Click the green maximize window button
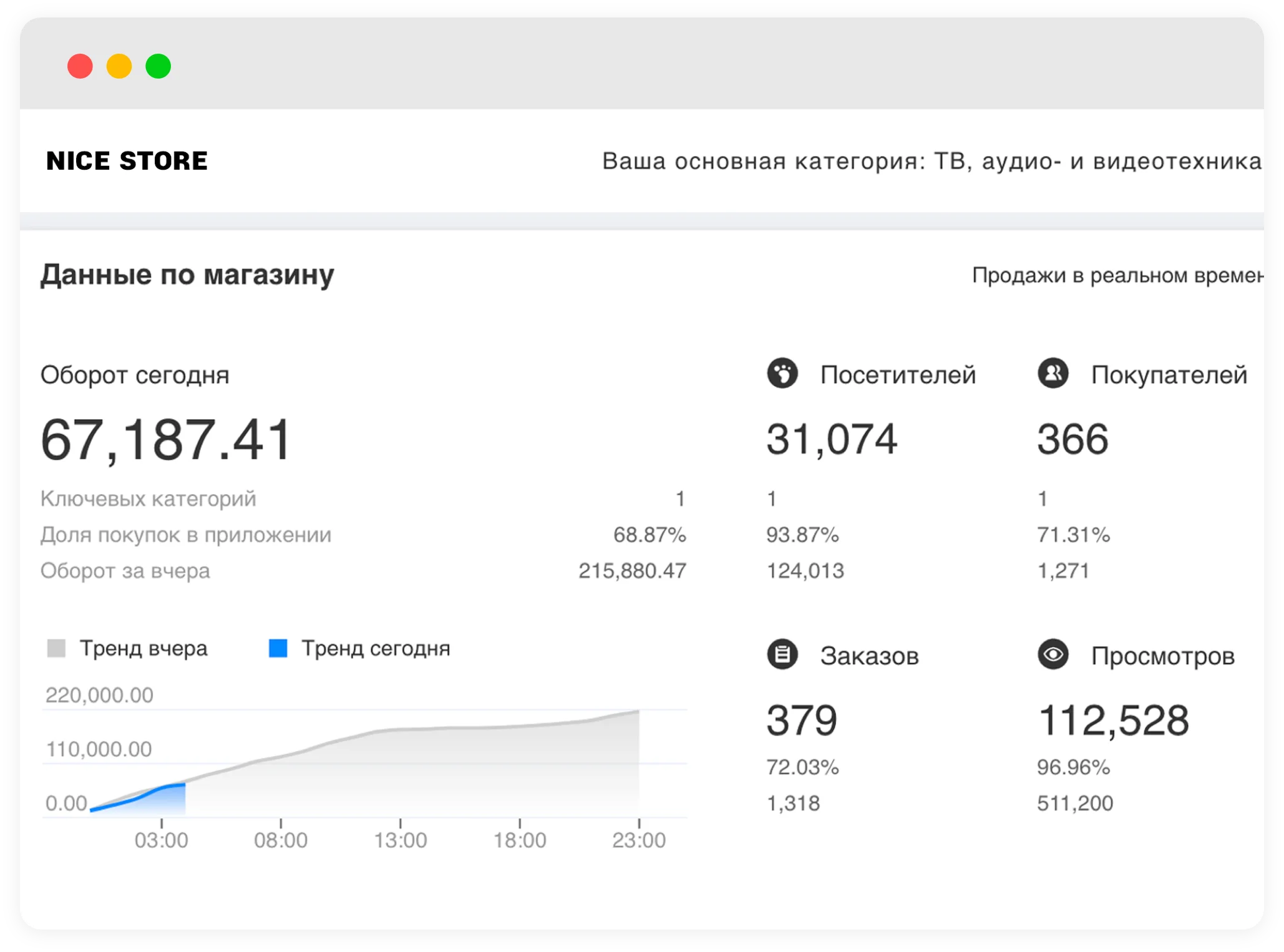This screenshot has height=952, width=1284. coord(158,66)
